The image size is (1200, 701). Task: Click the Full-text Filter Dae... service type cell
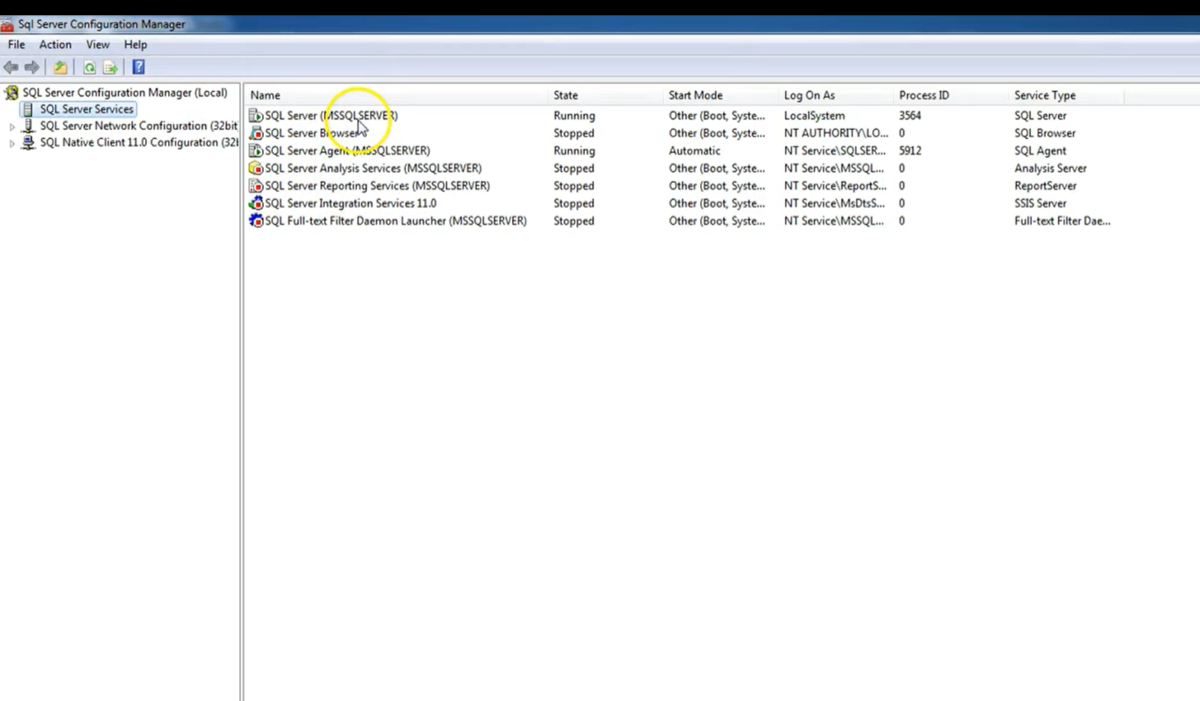1062,221
